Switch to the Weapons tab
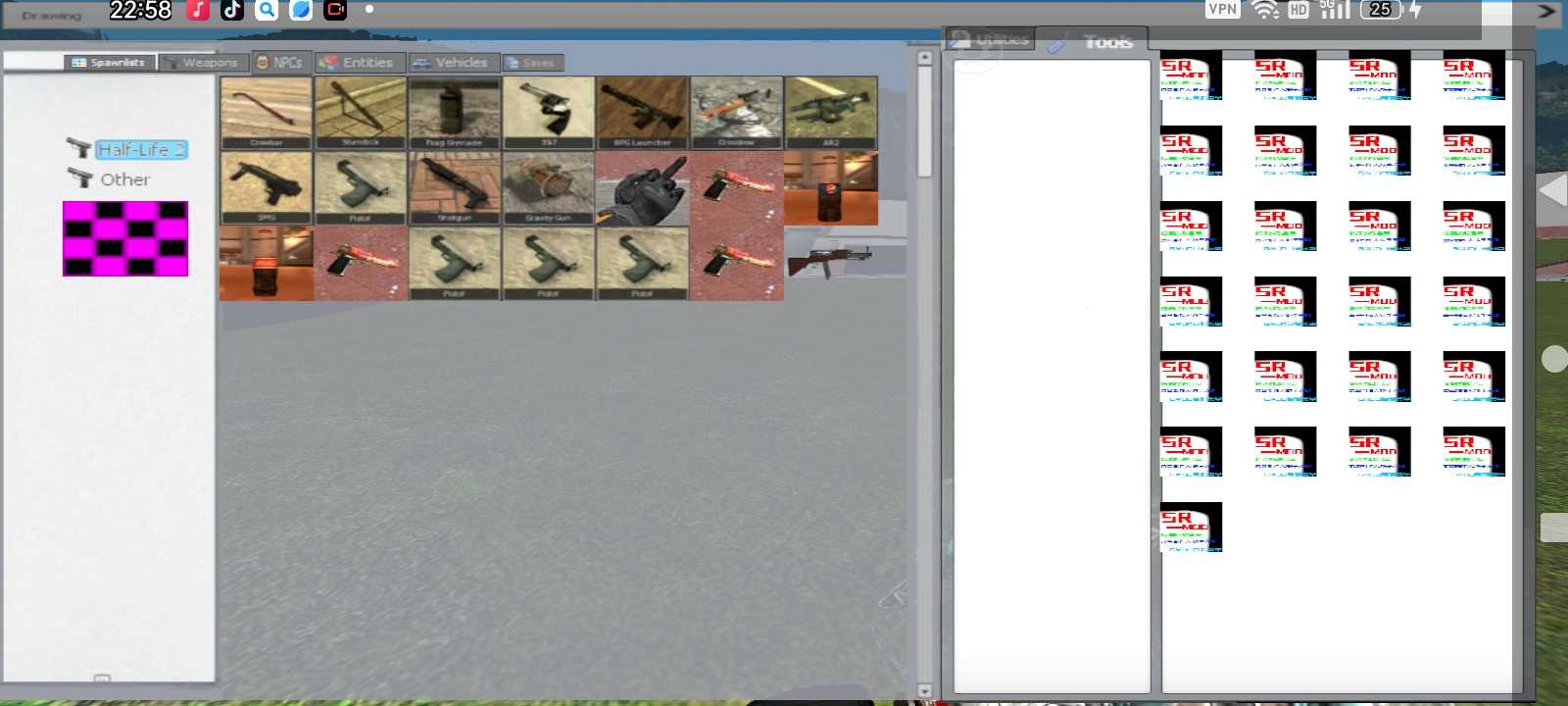The height and width of the screenshot is (706, 1568). 202,62
